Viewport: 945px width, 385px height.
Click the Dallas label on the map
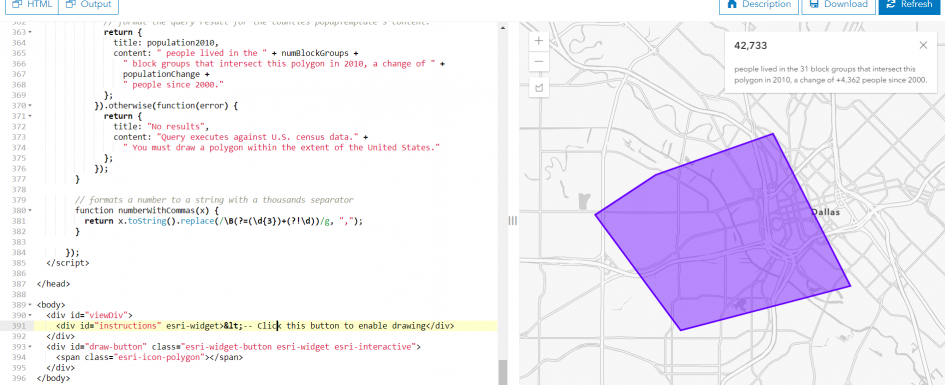[x=826, y=212]
